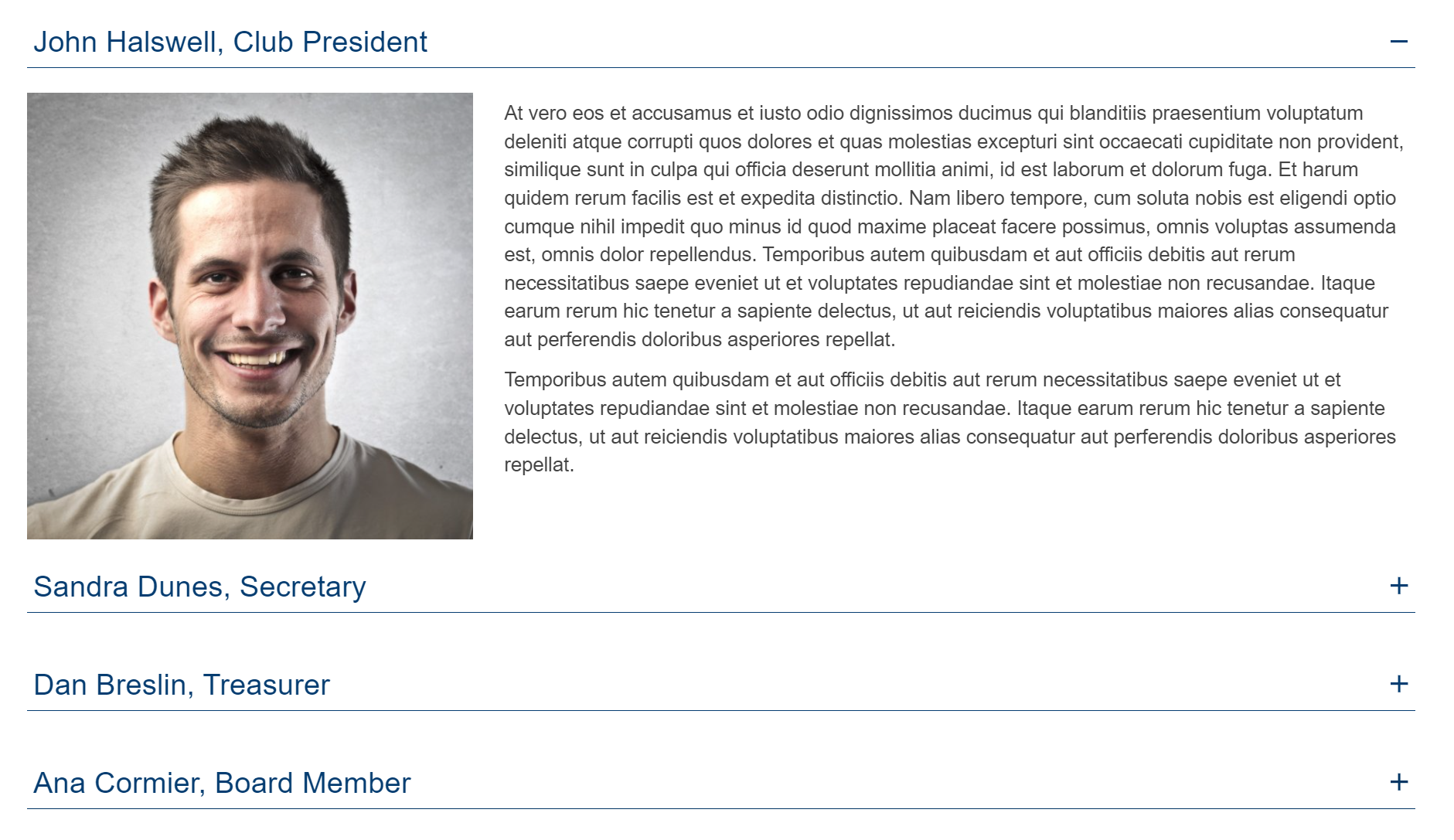
Task: Click the paragraph starting "At vero eos"
Action: 955,226
